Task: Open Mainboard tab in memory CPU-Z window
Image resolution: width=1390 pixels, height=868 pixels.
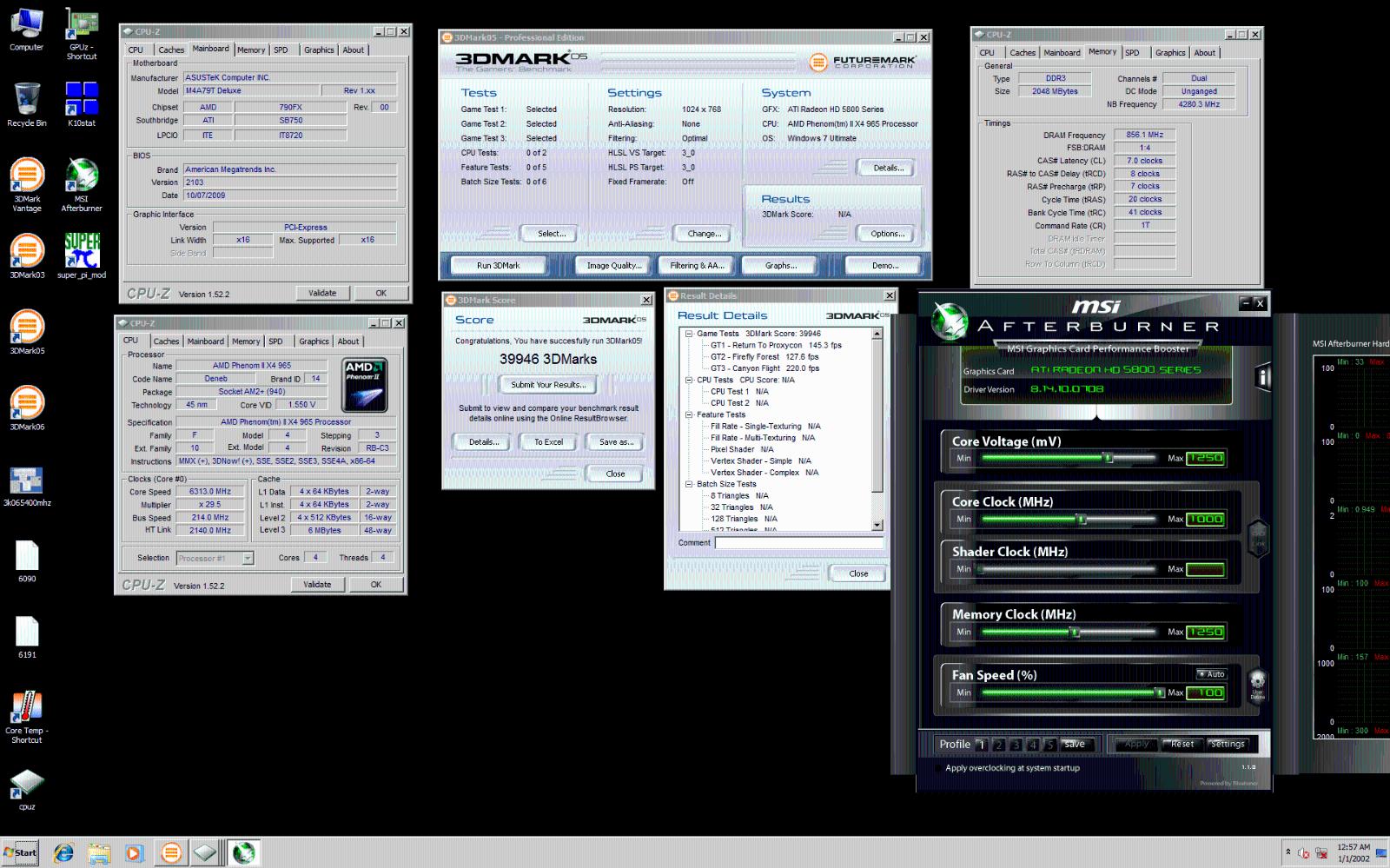Action: (x=1062, y=53)
